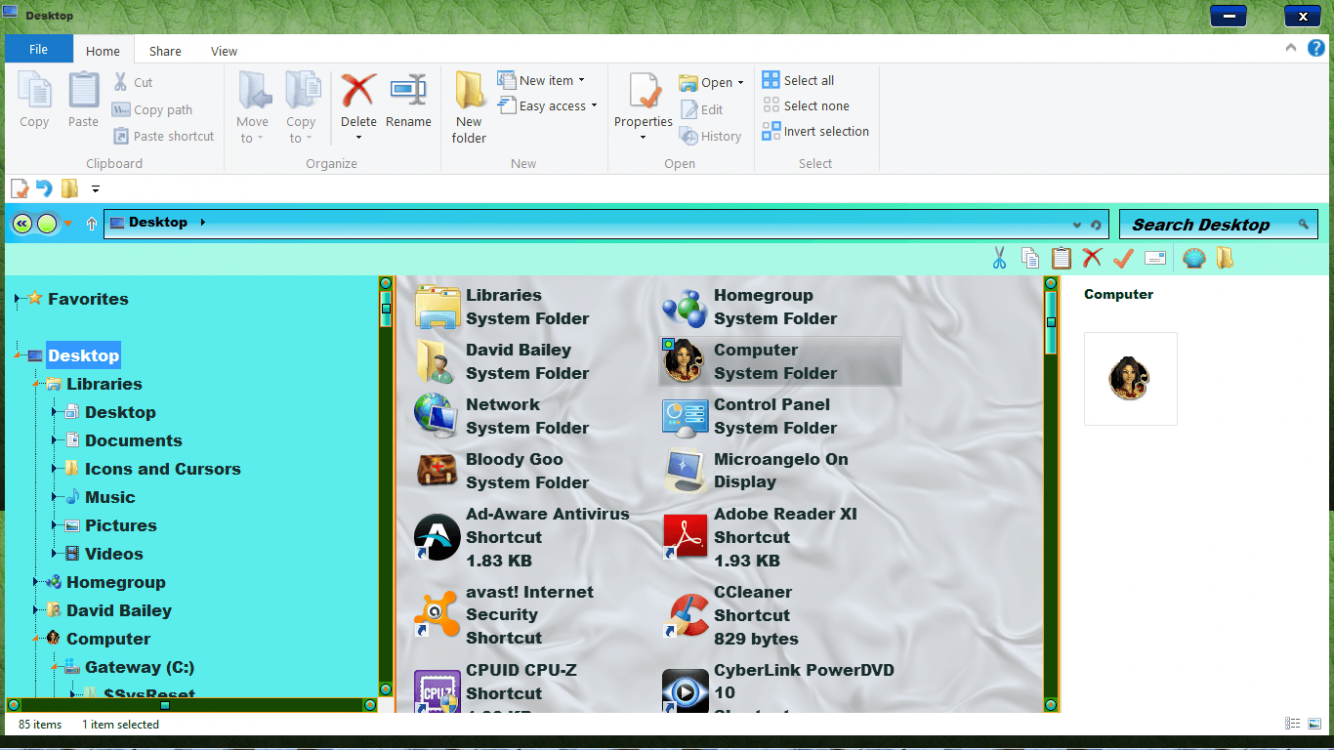Select Desktop root in the navigation tree

pyautogui.click(x=83, y=355)
